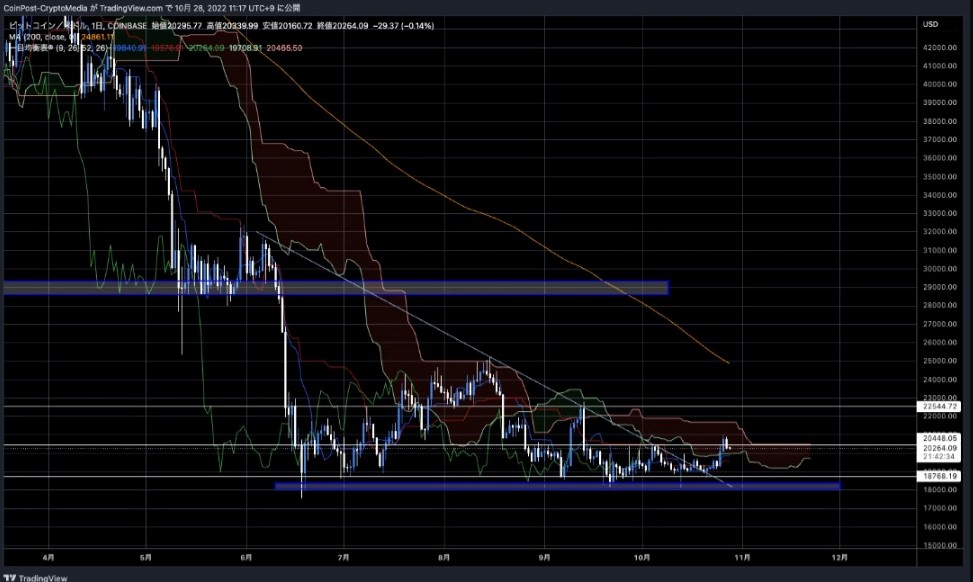
Task: Select the blue support zone near 18000
Action: 557,486
